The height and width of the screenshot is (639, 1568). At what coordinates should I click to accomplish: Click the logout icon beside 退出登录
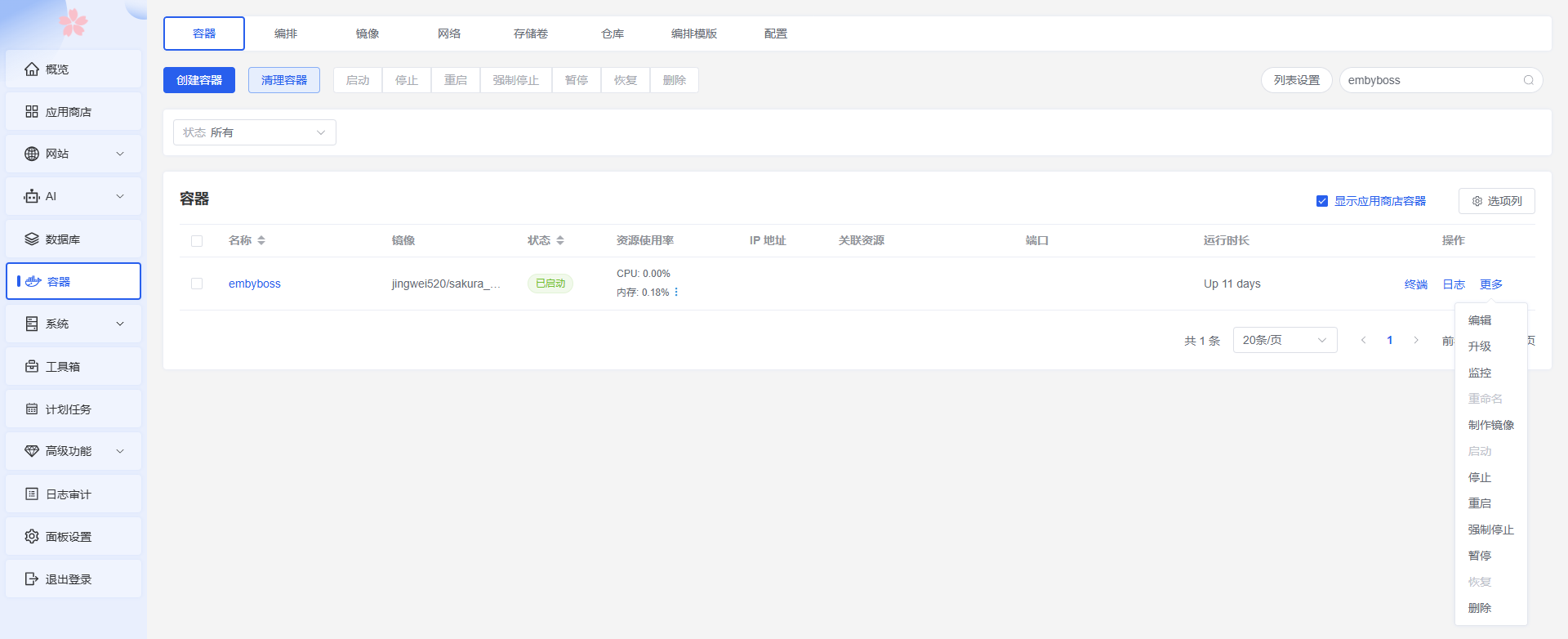(32, 579)
